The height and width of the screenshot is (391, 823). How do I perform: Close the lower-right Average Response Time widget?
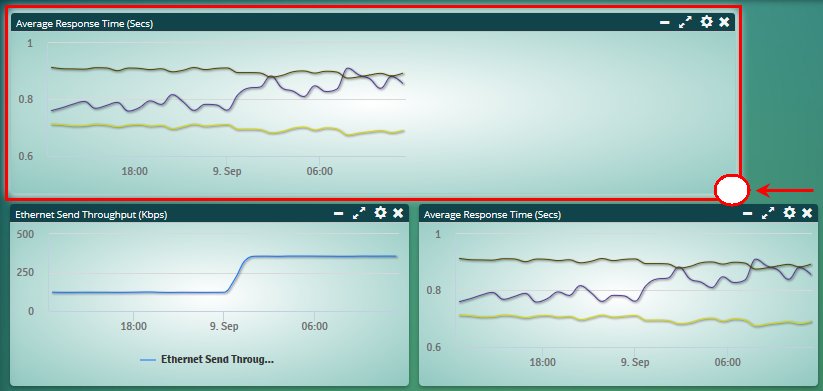pos(807,213)
